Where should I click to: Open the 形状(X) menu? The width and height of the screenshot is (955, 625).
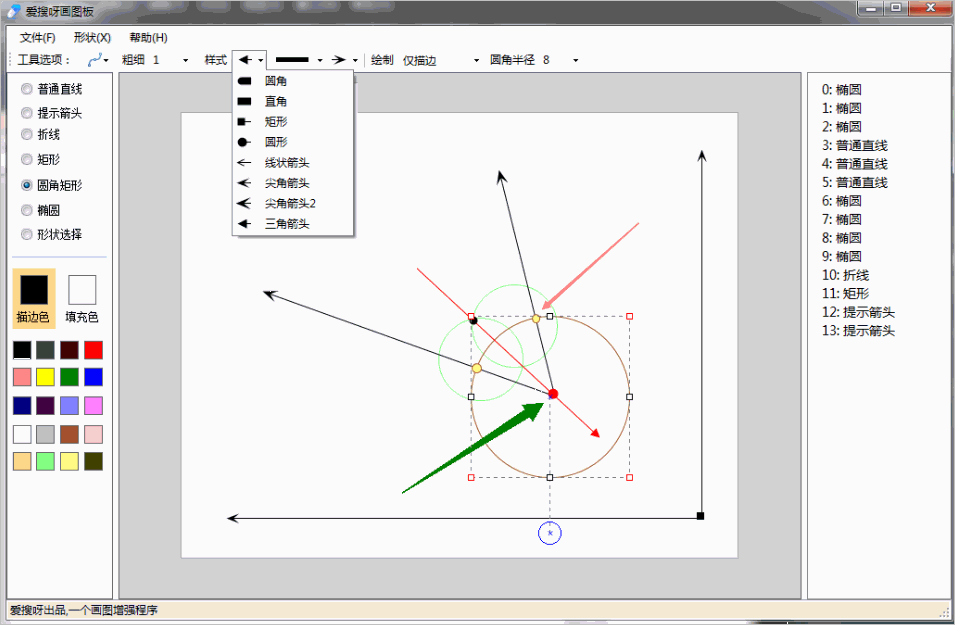coord(92,38)
